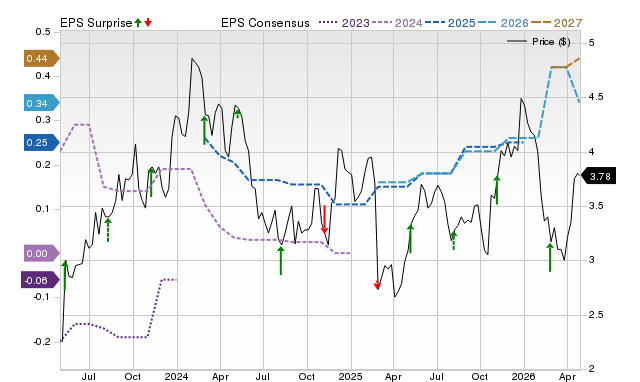Click the green surprise arrow in February 2026
The width and height of the screenshot is (640, 382).
(550, 258)
